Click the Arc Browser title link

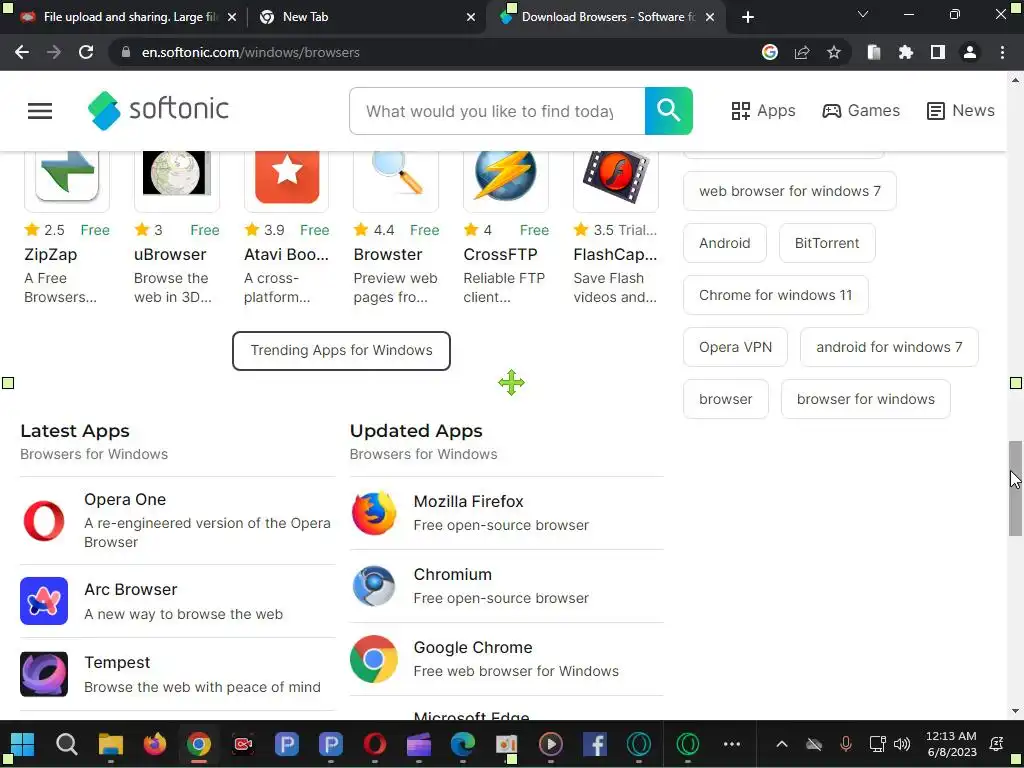click(x=131, y=589)
